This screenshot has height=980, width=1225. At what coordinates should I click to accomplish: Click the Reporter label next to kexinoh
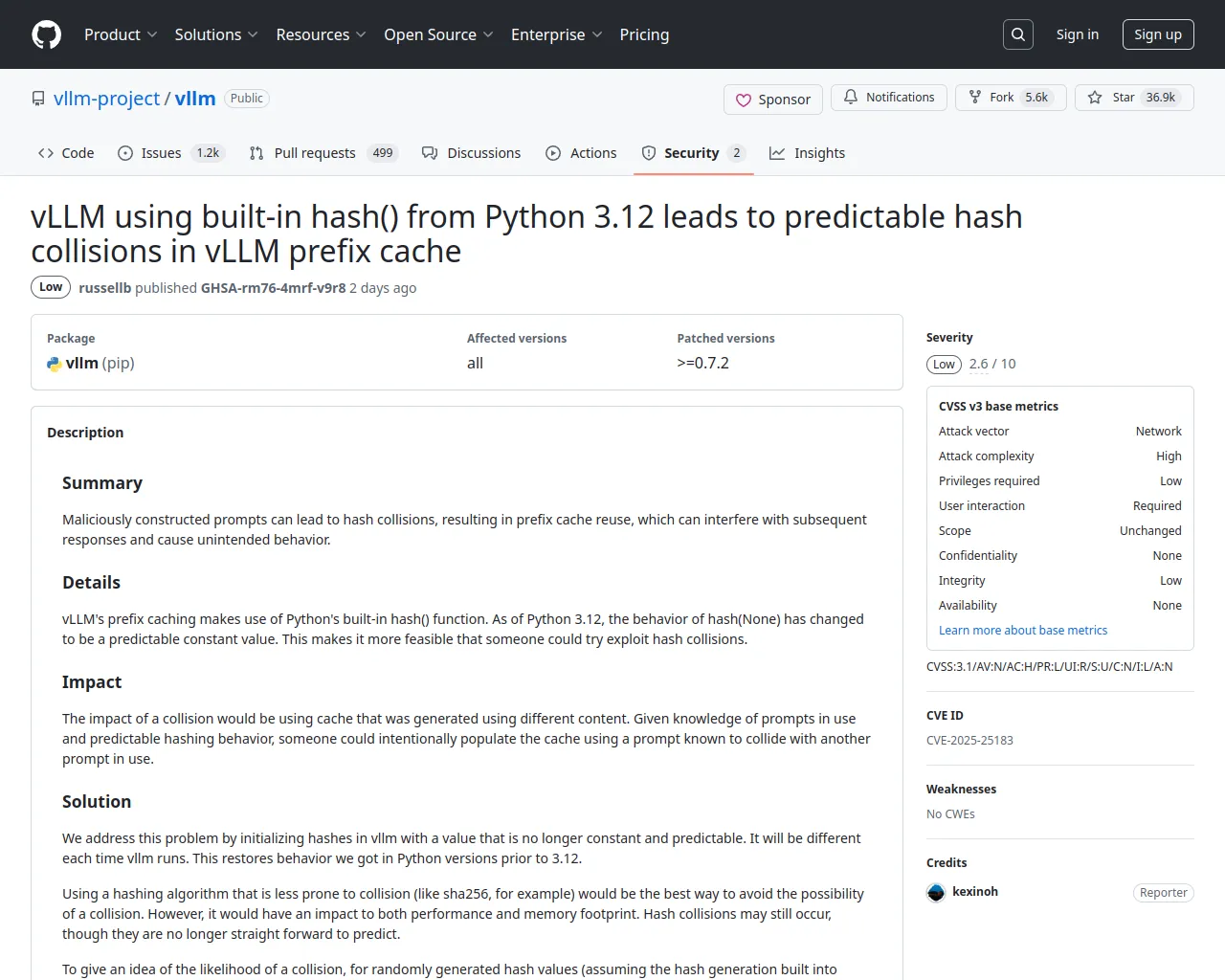pos(1164,893)
